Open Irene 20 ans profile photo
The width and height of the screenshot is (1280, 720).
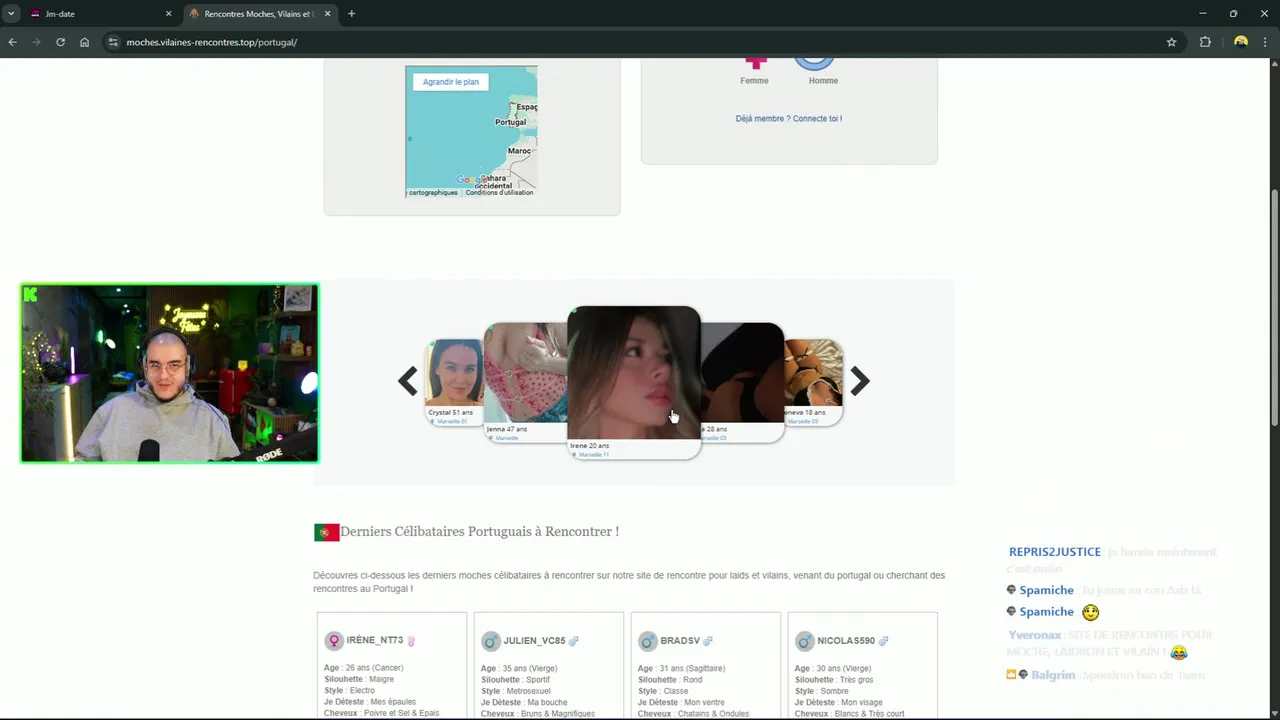coord(634,372)
